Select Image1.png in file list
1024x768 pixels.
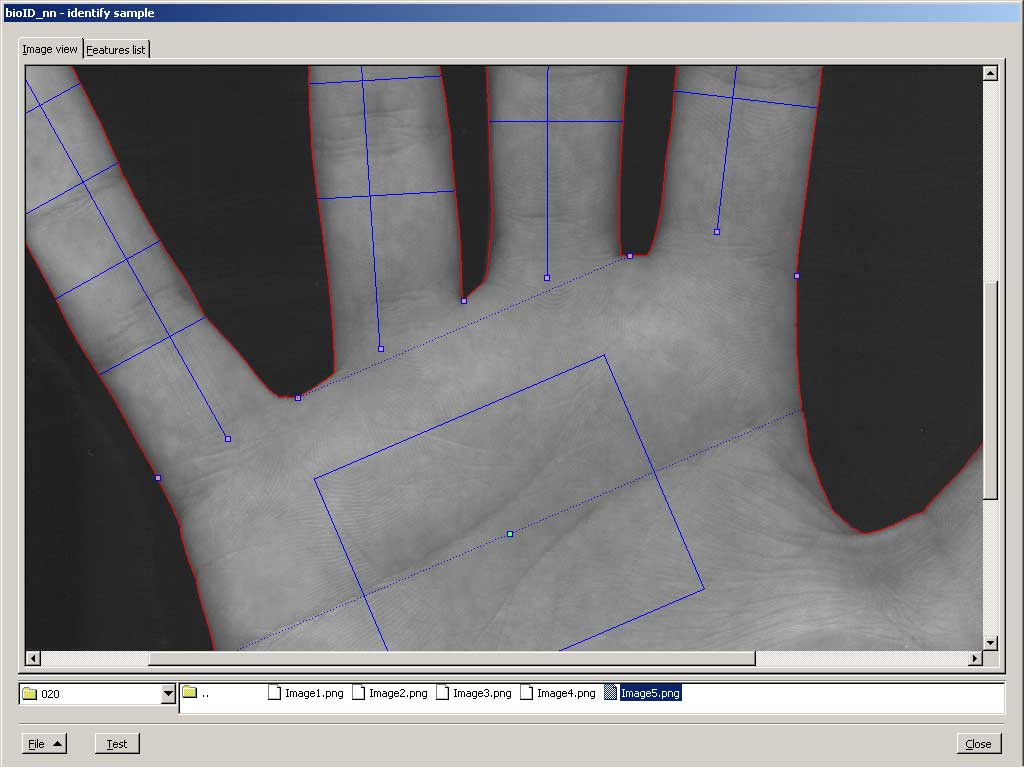click(306, 693)
